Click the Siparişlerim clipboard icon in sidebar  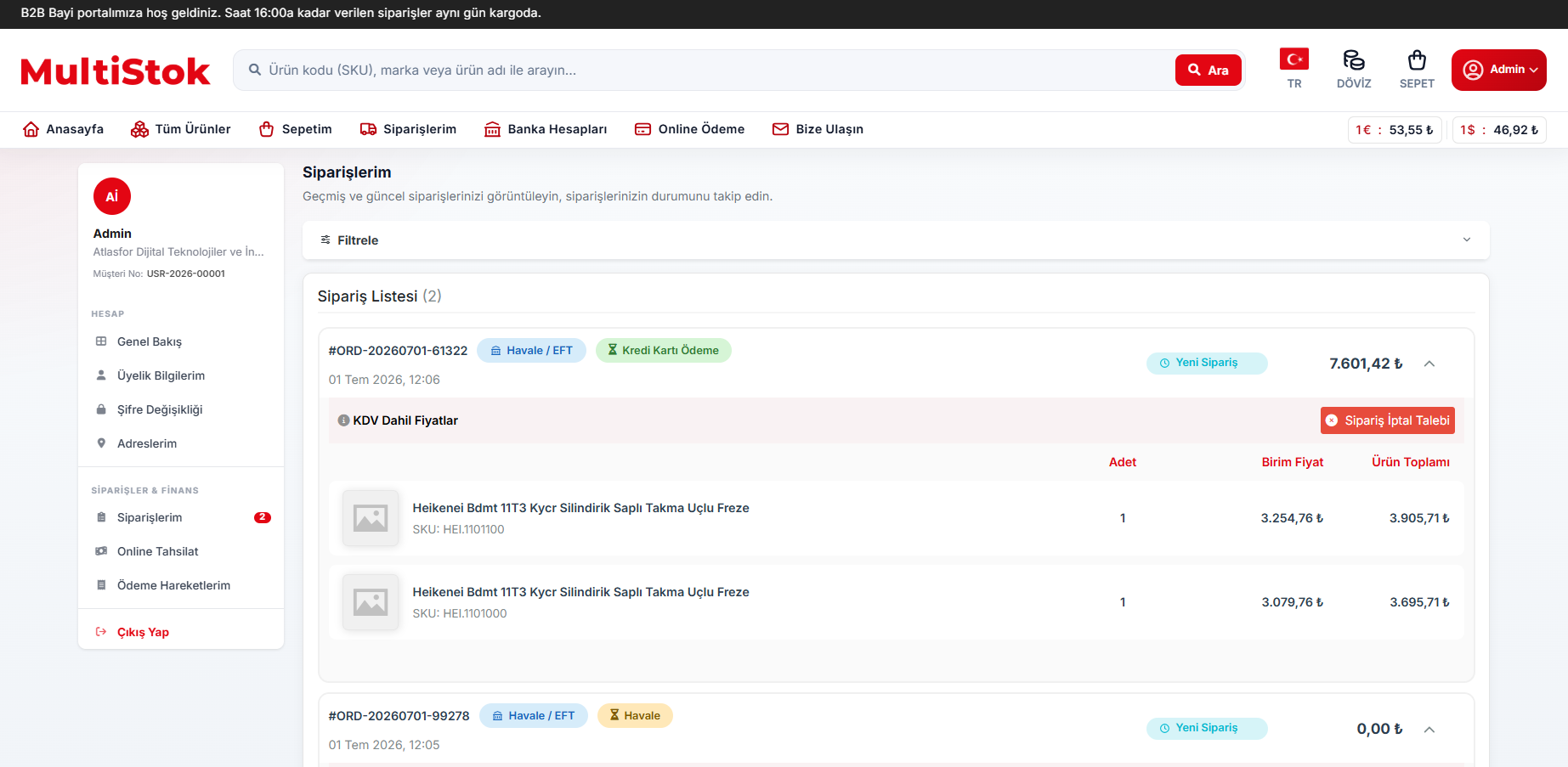pos(101,517)
